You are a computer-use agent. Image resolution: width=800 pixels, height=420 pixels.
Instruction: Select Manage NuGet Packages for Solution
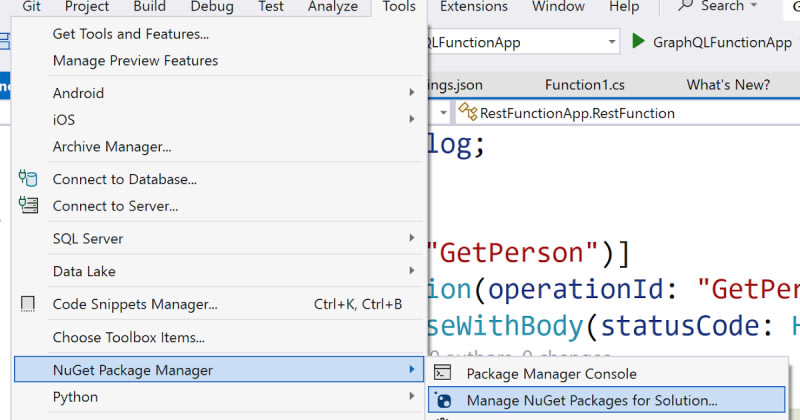pyautogui.click(x=592, y=401)
